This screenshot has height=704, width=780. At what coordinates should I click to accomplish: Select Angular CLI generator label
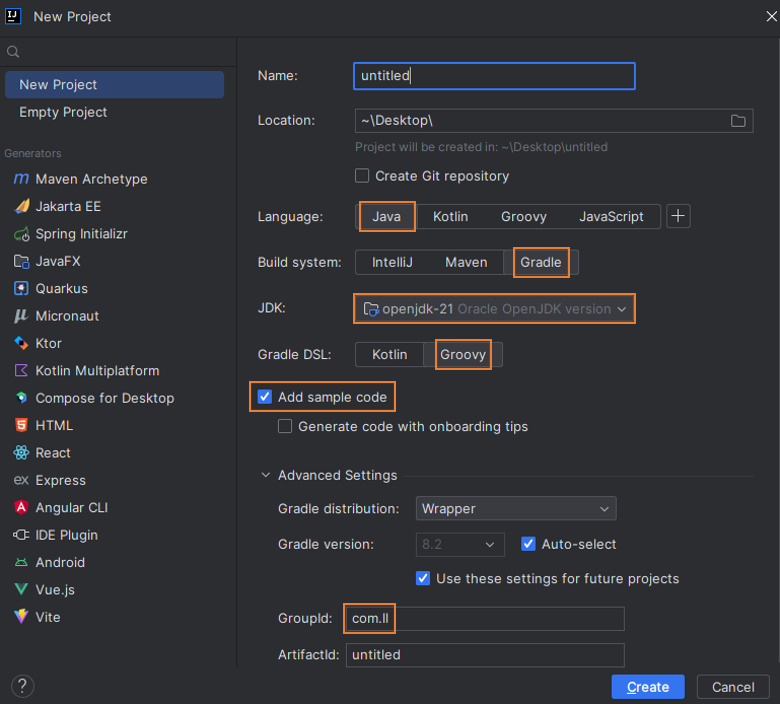[72, 507]
